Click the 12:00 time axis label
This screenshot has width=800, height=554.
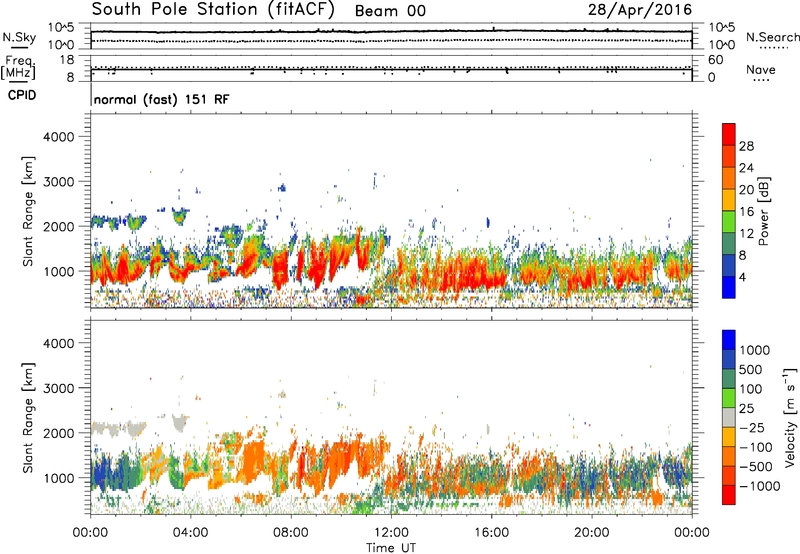(x=391, y=533)
